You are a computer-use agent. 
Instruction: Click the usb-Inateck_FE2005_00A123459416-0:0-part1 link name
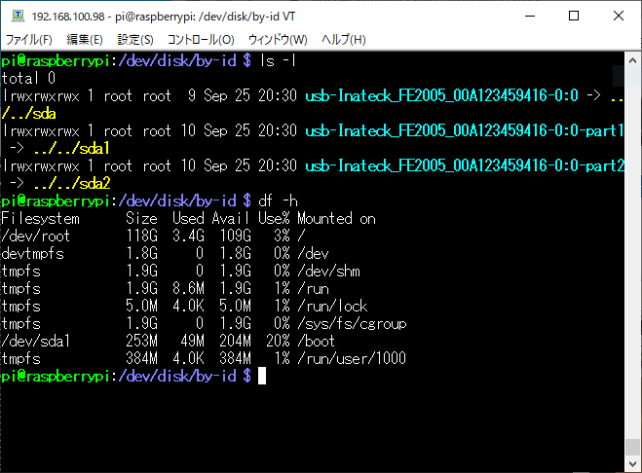[x=465, y=131]
